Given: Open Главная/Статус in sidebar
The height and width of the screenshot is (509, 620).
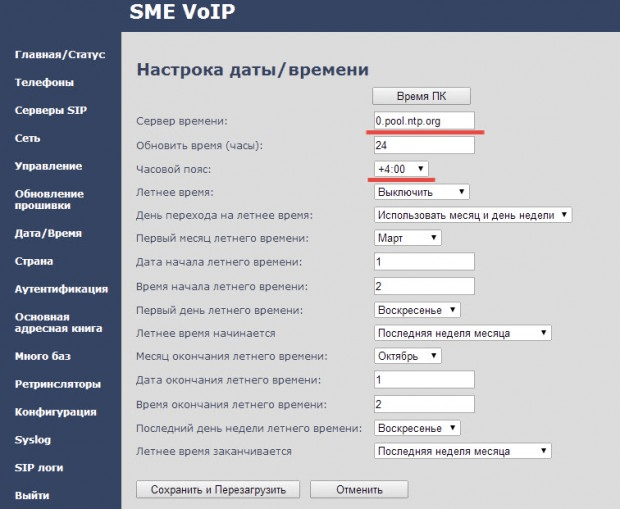Looking at the screenshot, I should 60,55.
